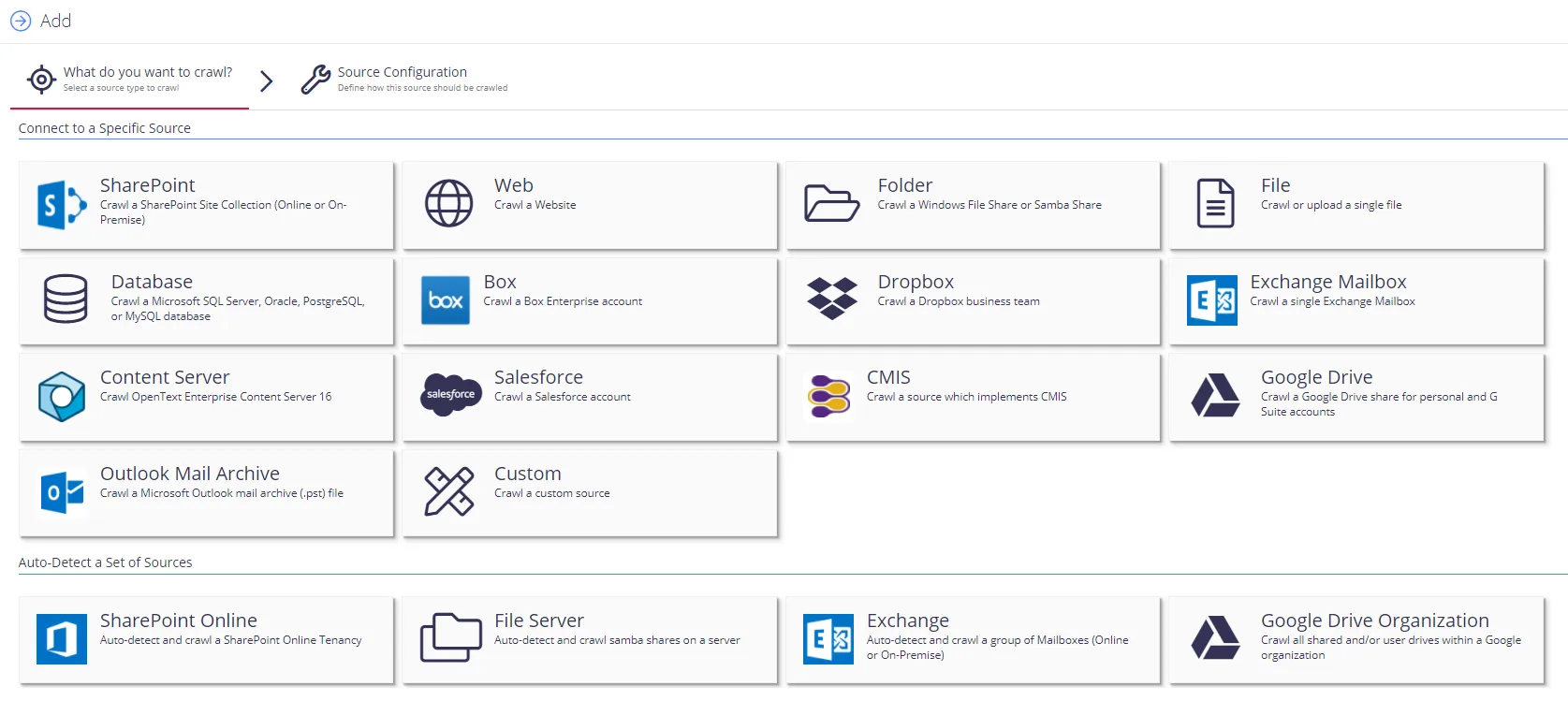Click the Outlook Mail Archive icon
Viewport: 1568px width, 701px height.
[62, 492]
